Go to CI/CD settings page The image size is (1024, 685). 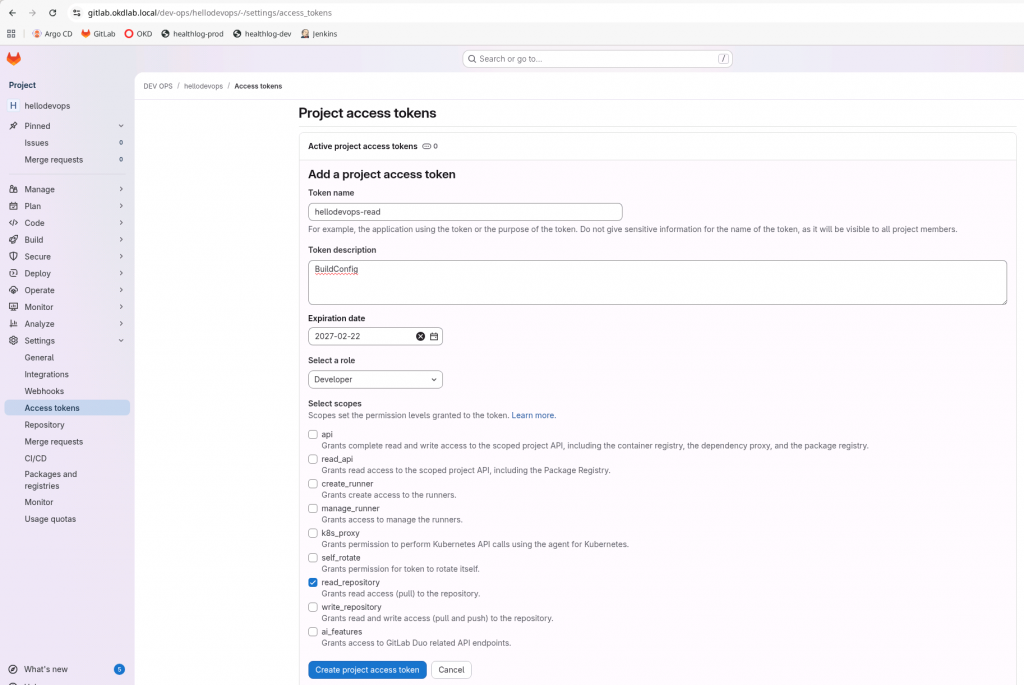click(36, 458)
